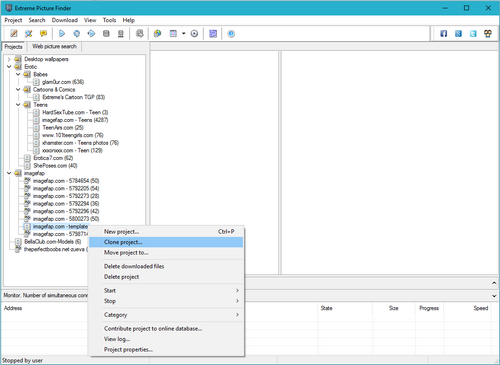This screenshot has height=365, width=500.
Task: Click the round blue info toolbar icon
Action: (x=231, y=33)
